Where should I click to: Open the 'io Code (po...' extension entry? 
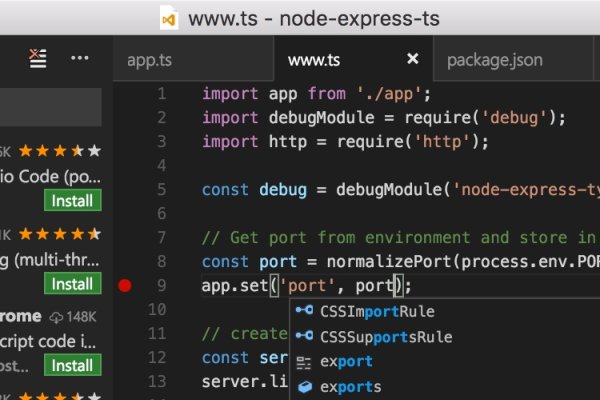[x=51, y=177]
